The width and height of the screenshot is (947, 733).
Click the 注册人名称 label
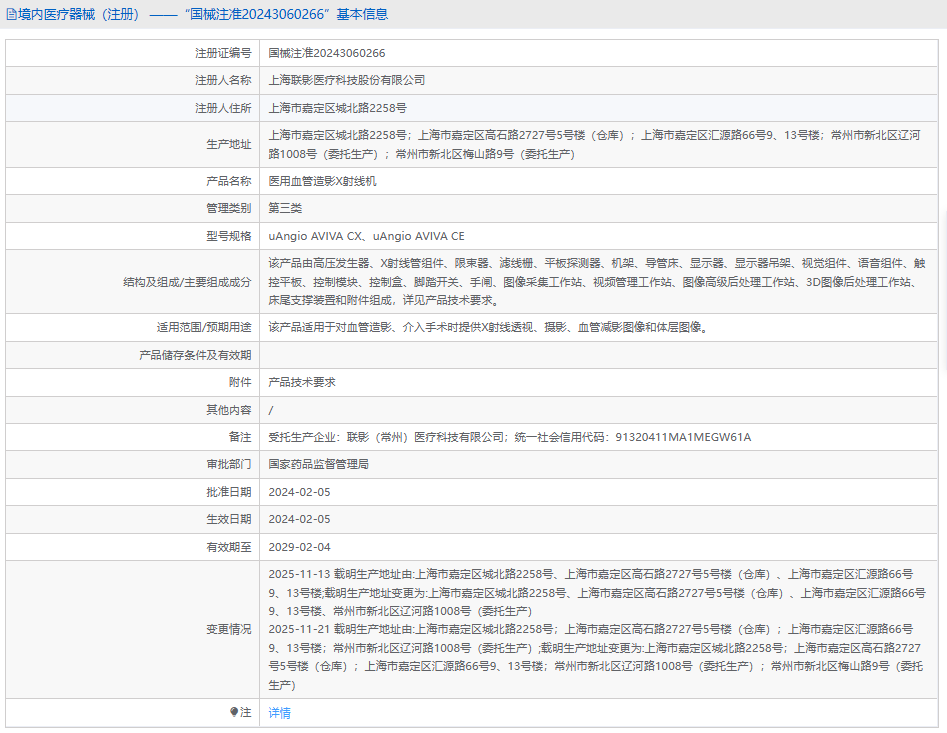[223, 80]
